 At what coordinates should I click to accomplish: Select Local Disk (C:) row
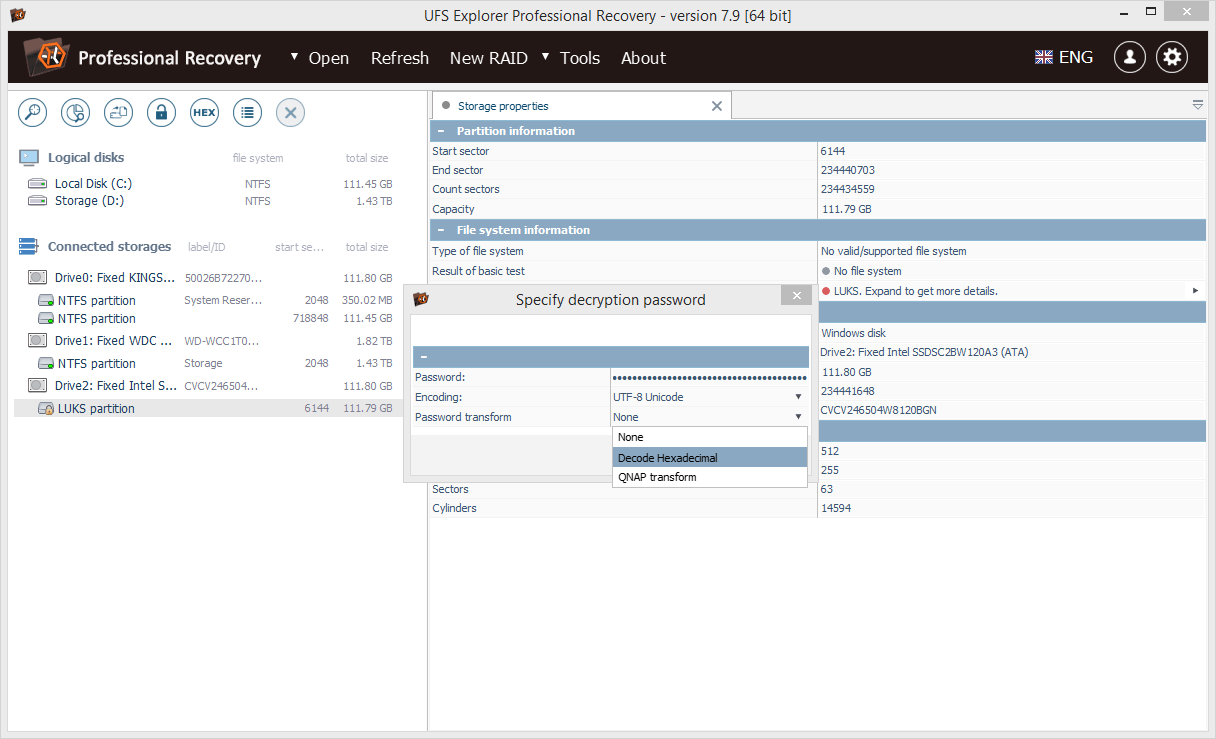[209, 184]
